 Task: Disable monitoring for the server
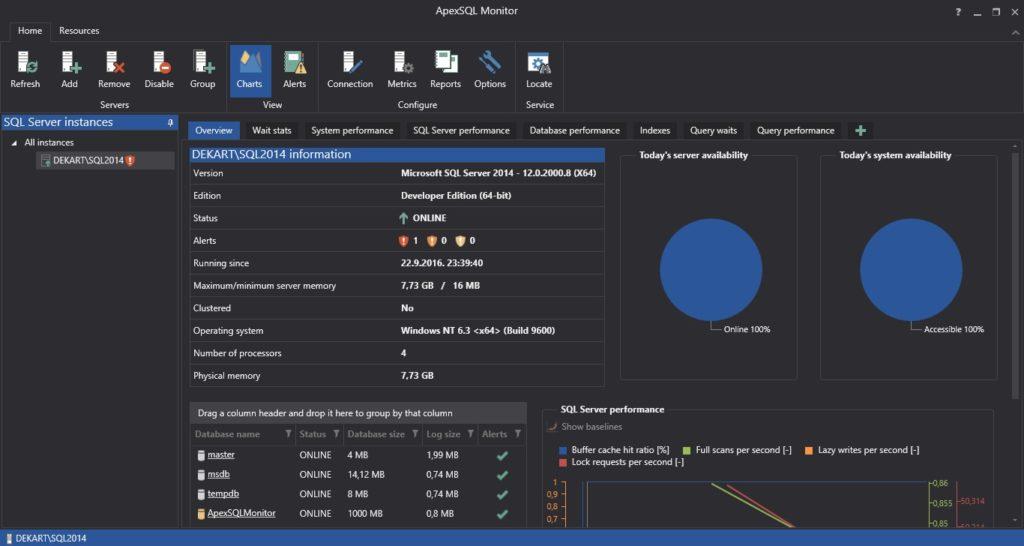click(x=159, y=71)
